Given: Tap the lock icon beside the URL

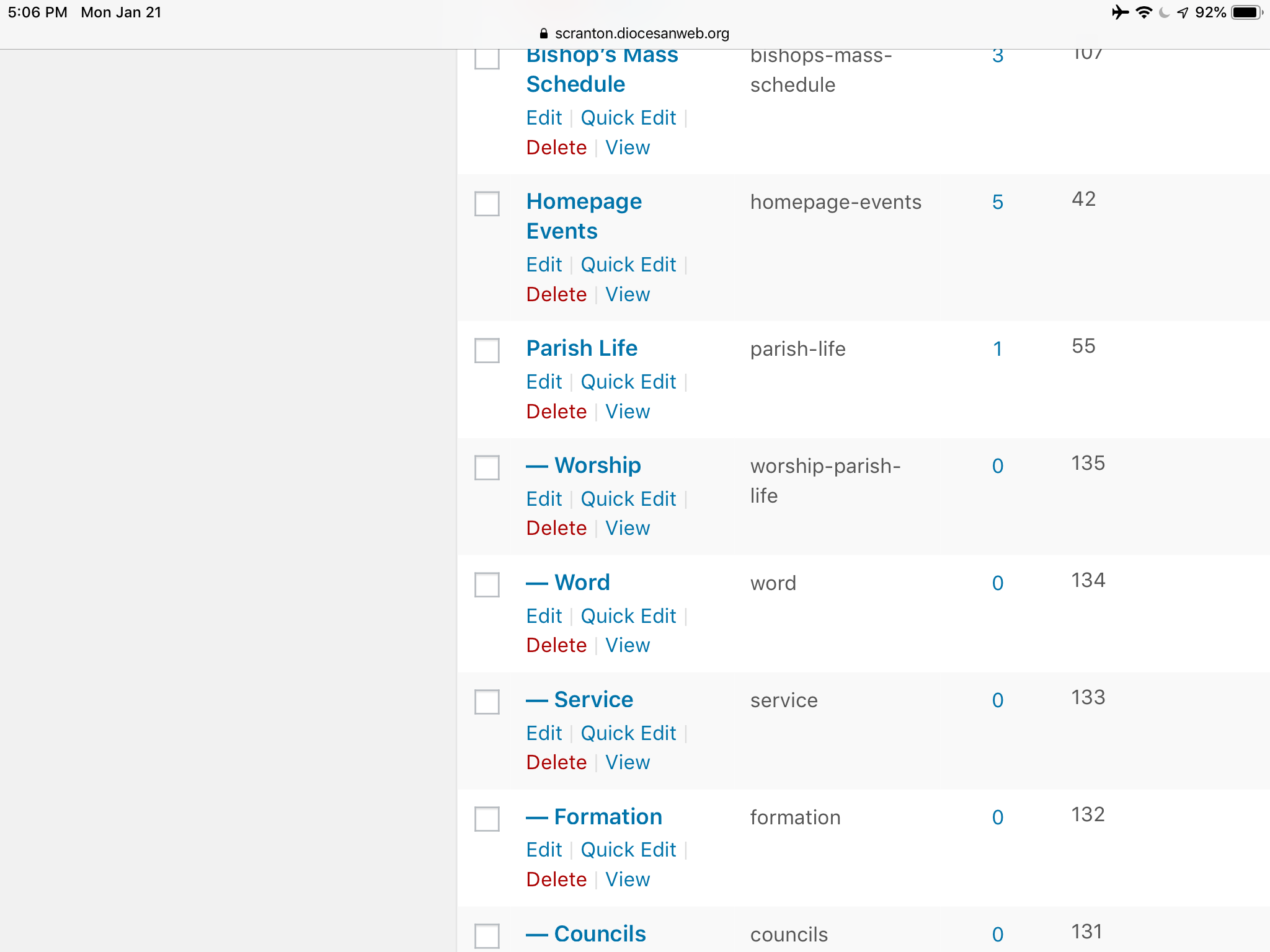Looking at the screenshot, I should [544, 33].
